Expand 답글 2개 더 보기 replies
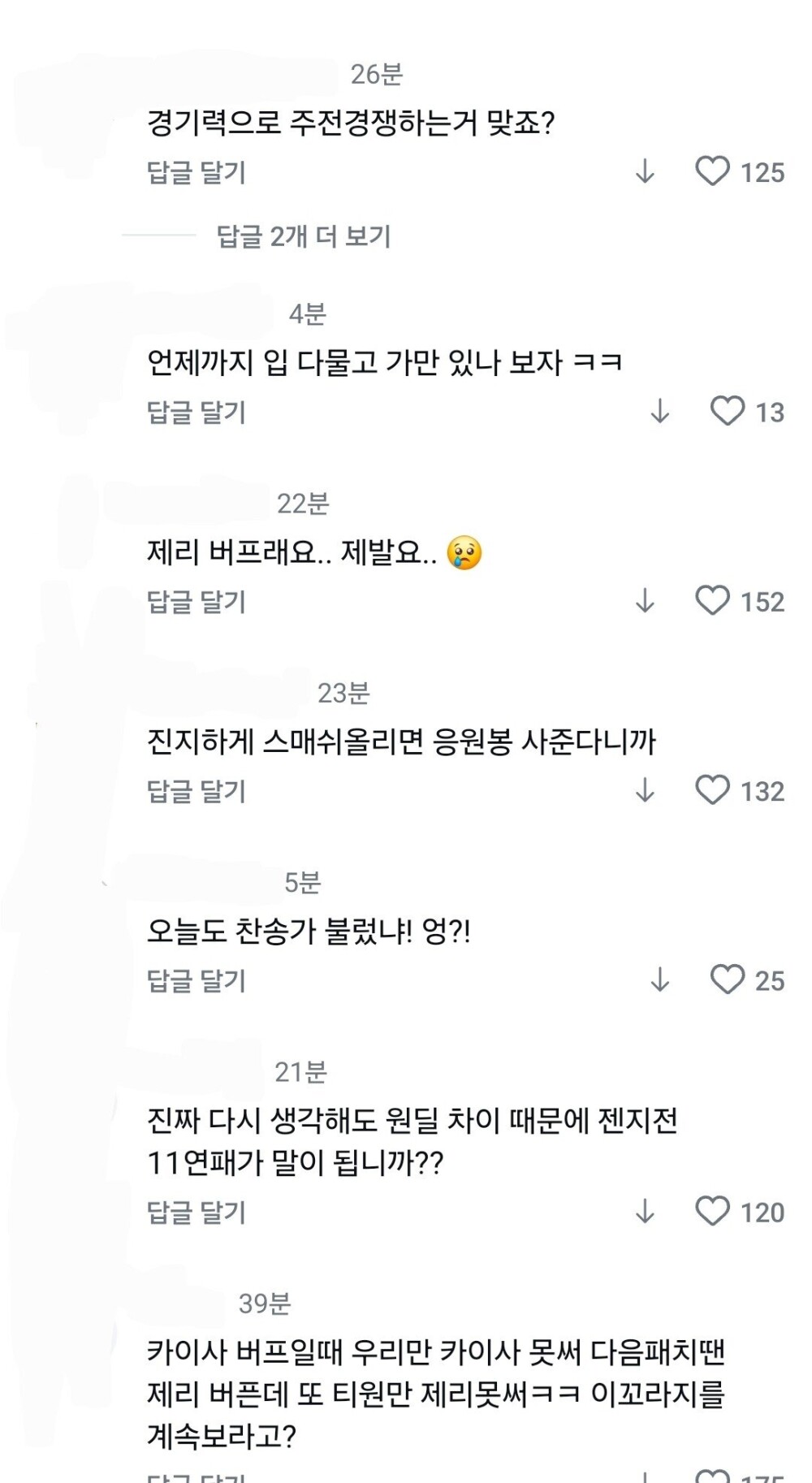Screen dimensions: 812x1483 coord(303,236)
